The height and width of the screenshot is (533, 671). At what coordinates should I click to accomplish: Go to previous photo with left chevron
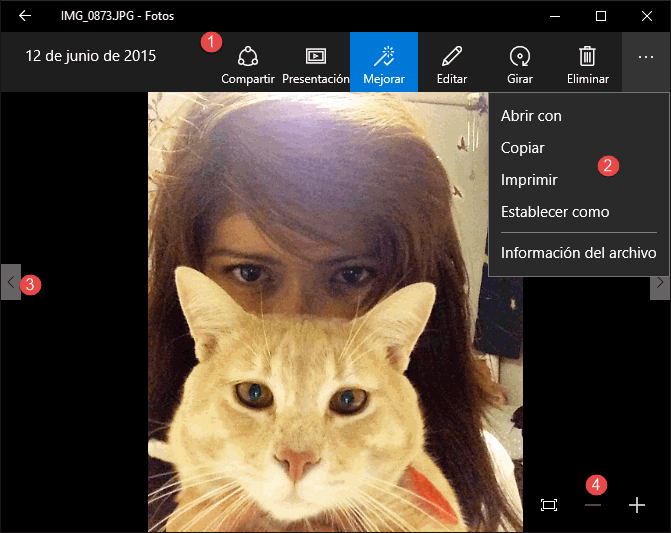tap(10, 283)
